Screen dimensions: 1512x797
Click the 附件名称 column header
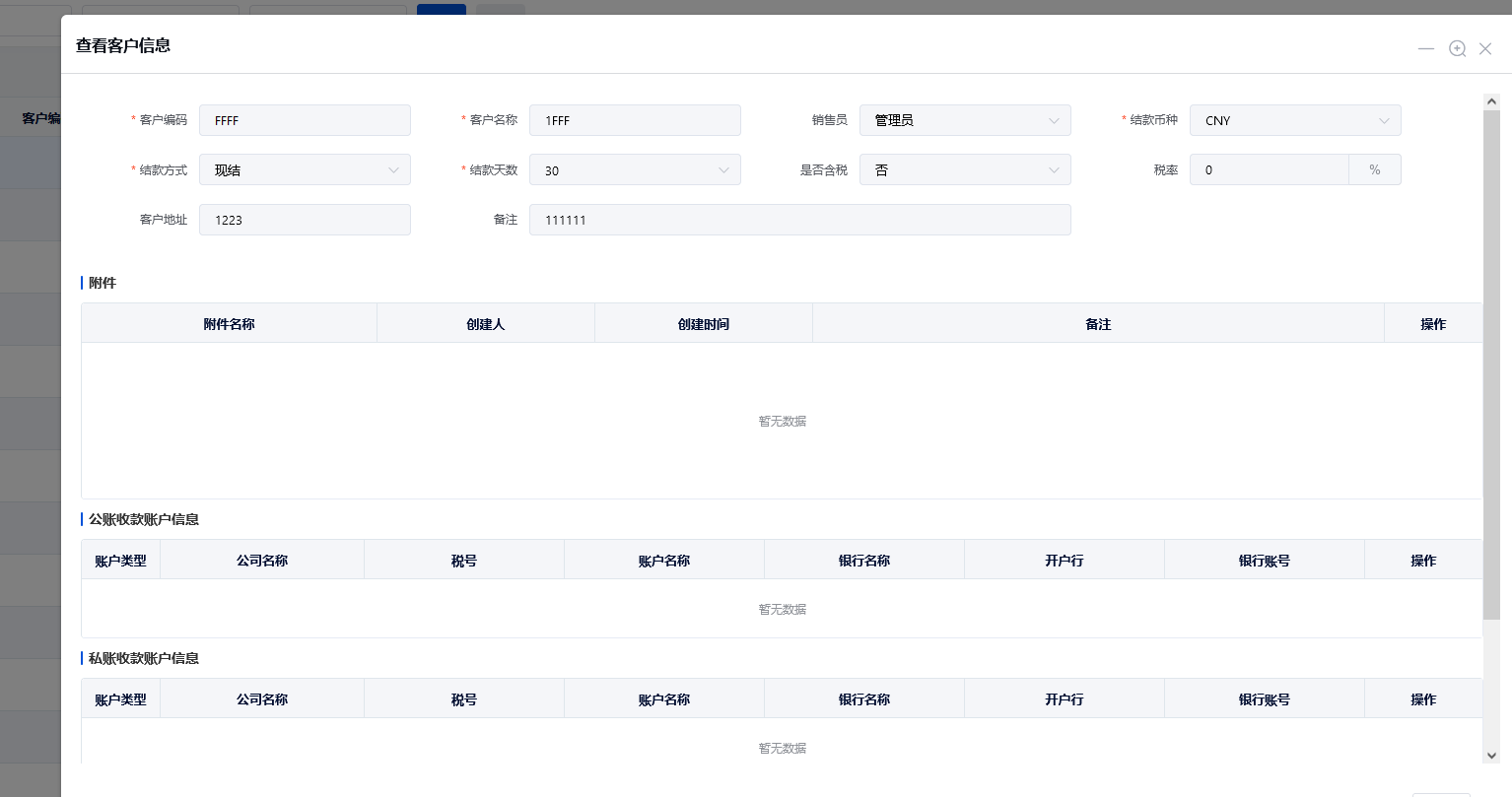click(229, 324)
